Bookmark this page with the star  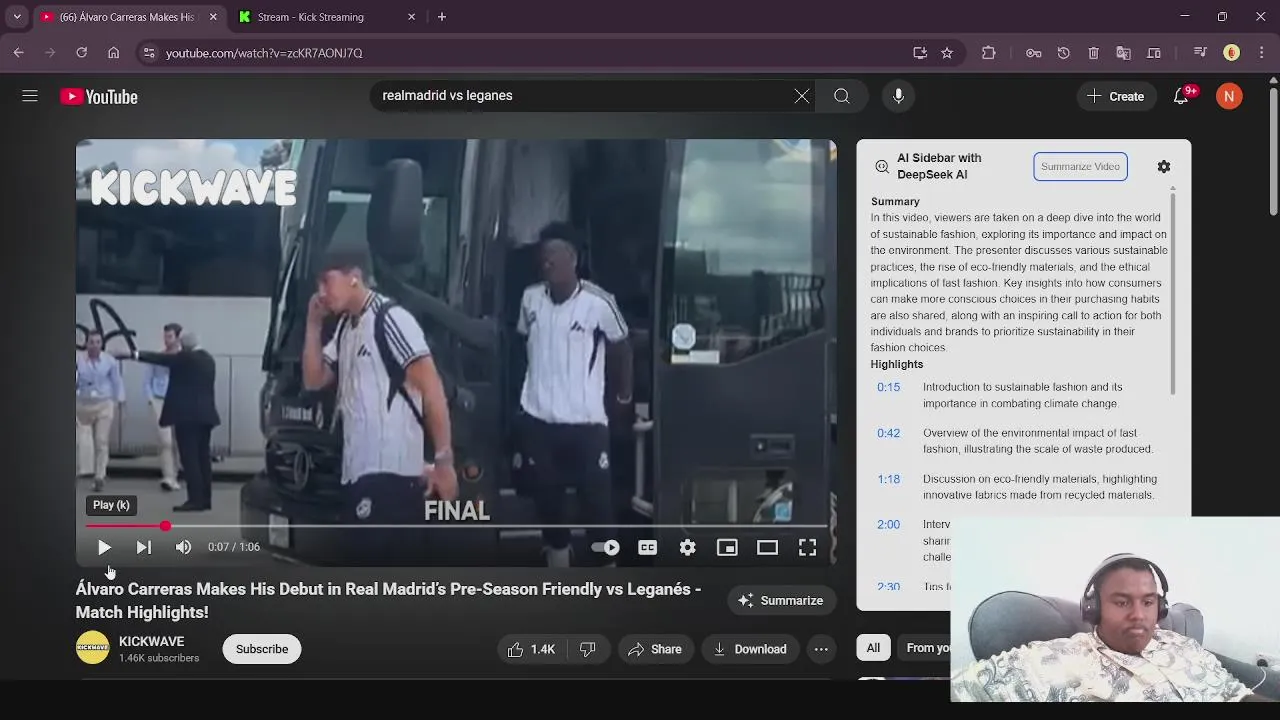pyautogui.click(x=947, y=53)
